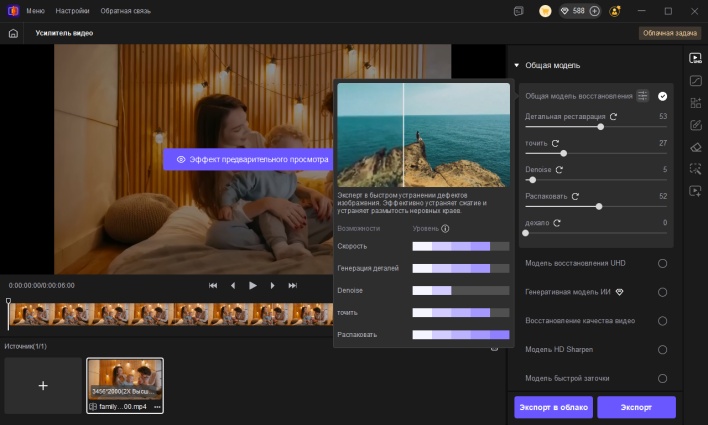The height and width of the screenshot is (425, 708).
Task: Select the Генеративная модель ИИ option
Action: coord(662,292)
